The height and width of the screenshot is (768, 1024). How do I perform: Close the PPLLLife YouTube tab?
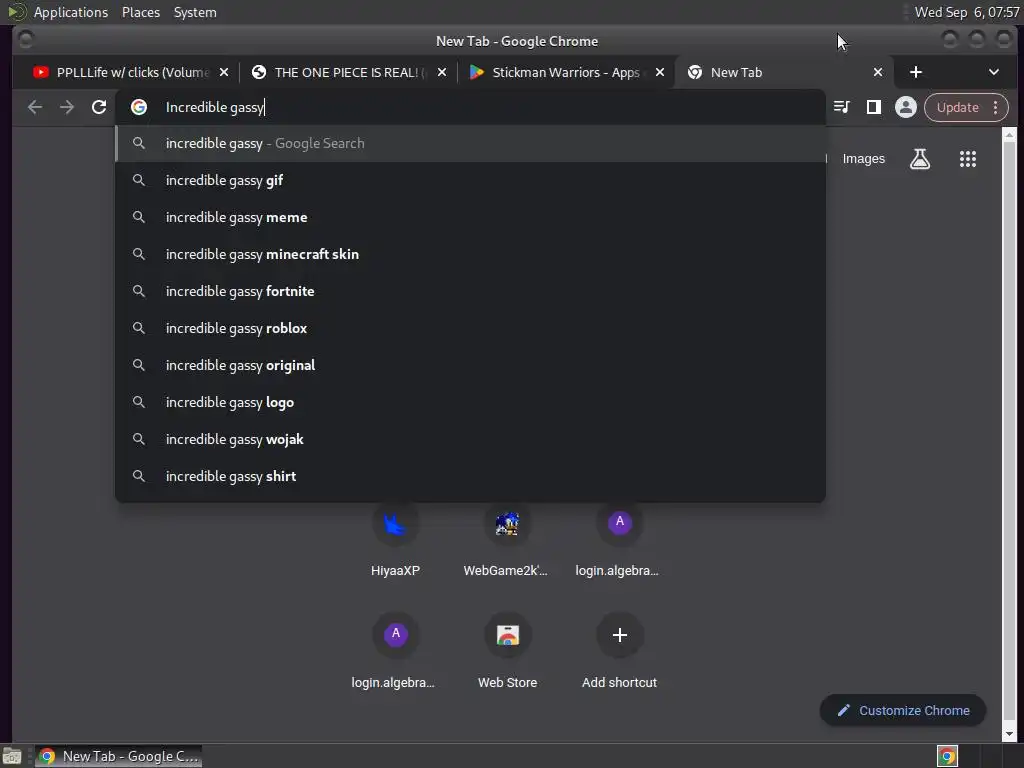[x=224, y=72]
